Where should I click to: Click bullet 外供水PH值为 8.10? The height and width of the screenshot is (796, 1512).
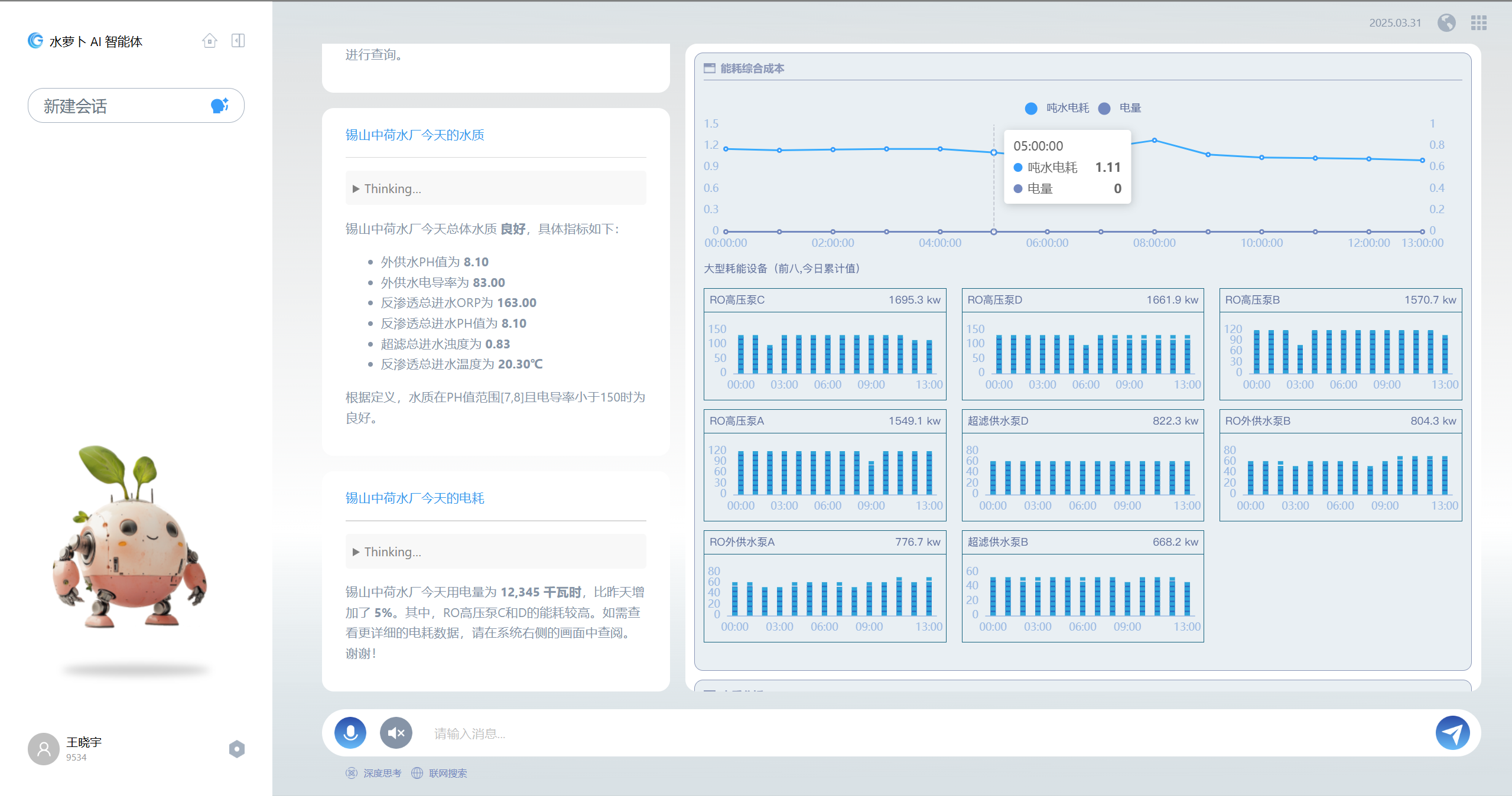pyautogui.click(x=435, y=262)
